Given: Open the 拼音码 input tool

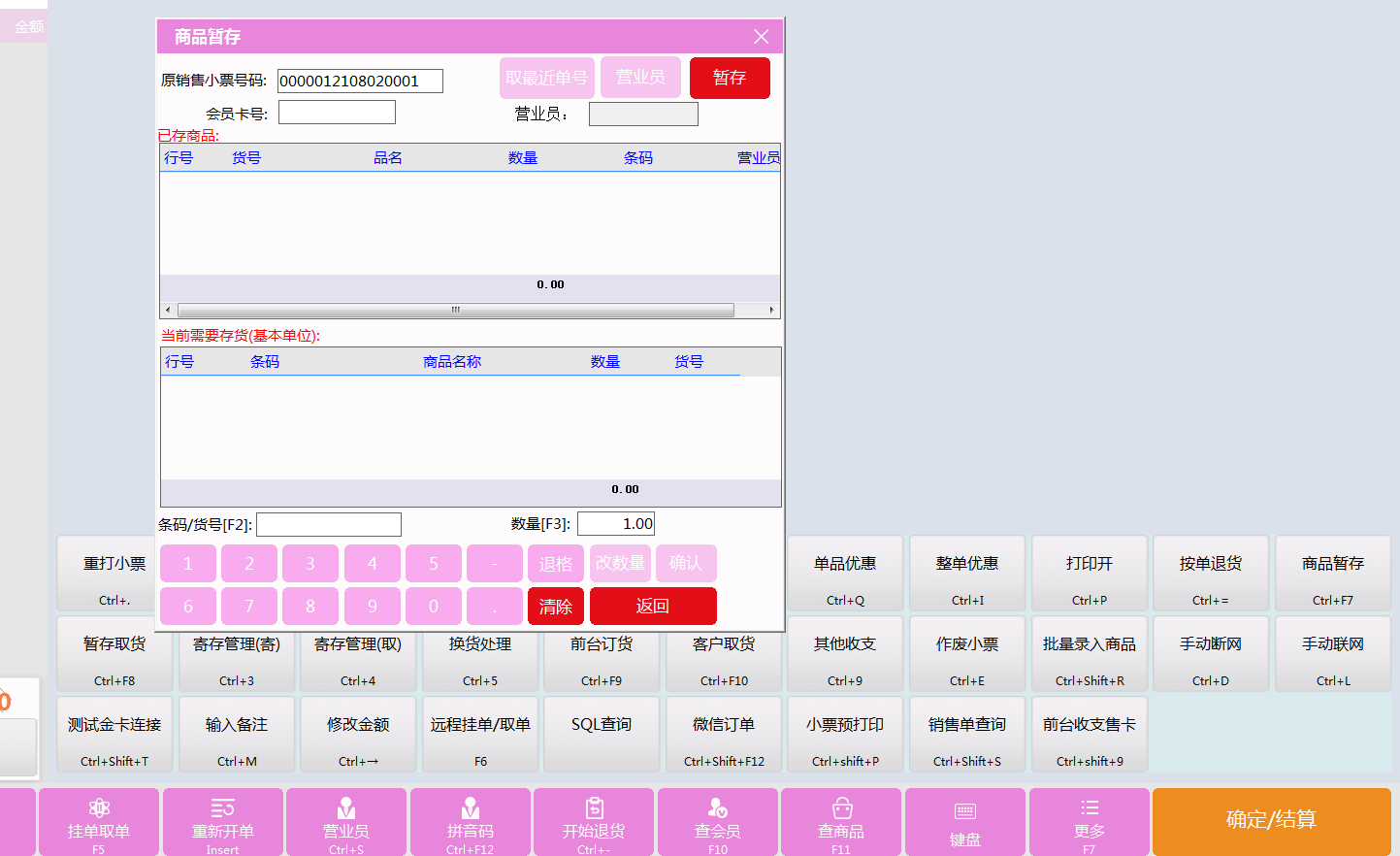Looking at the screenshot, I should (x=471, y=821).
